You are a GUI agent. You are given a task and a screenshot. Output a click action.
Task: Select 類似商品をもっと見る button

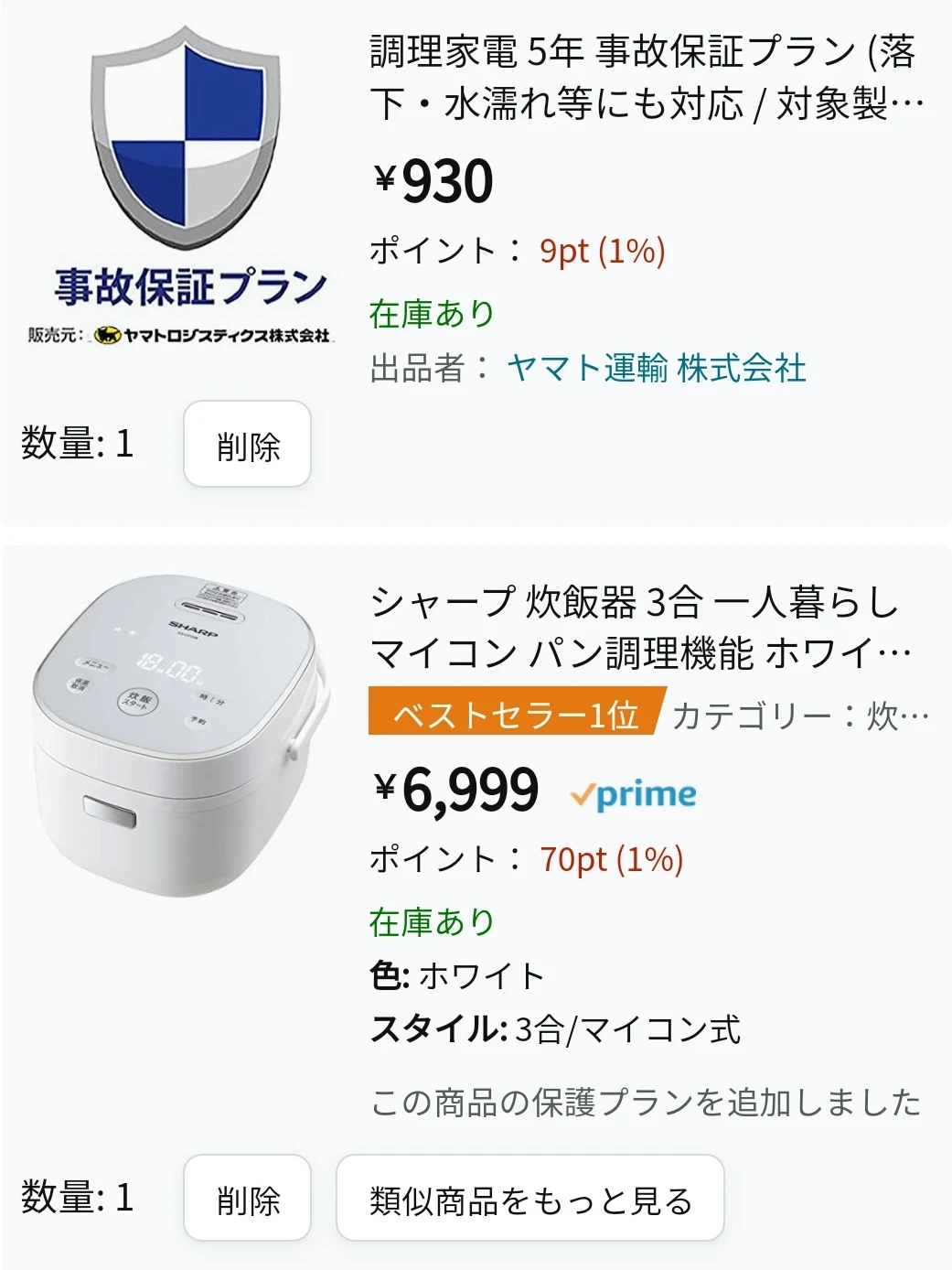[x=530, y=1198]
